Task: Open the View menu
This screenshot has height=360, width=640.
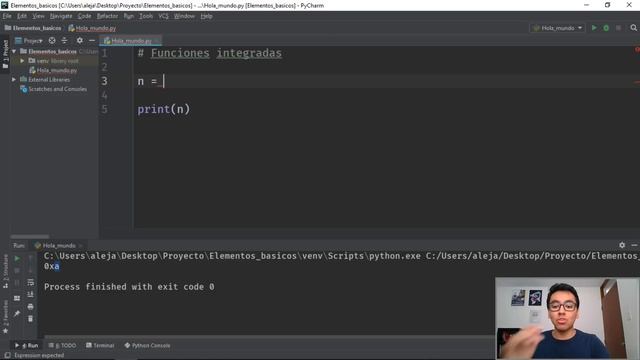Action: 38,16
